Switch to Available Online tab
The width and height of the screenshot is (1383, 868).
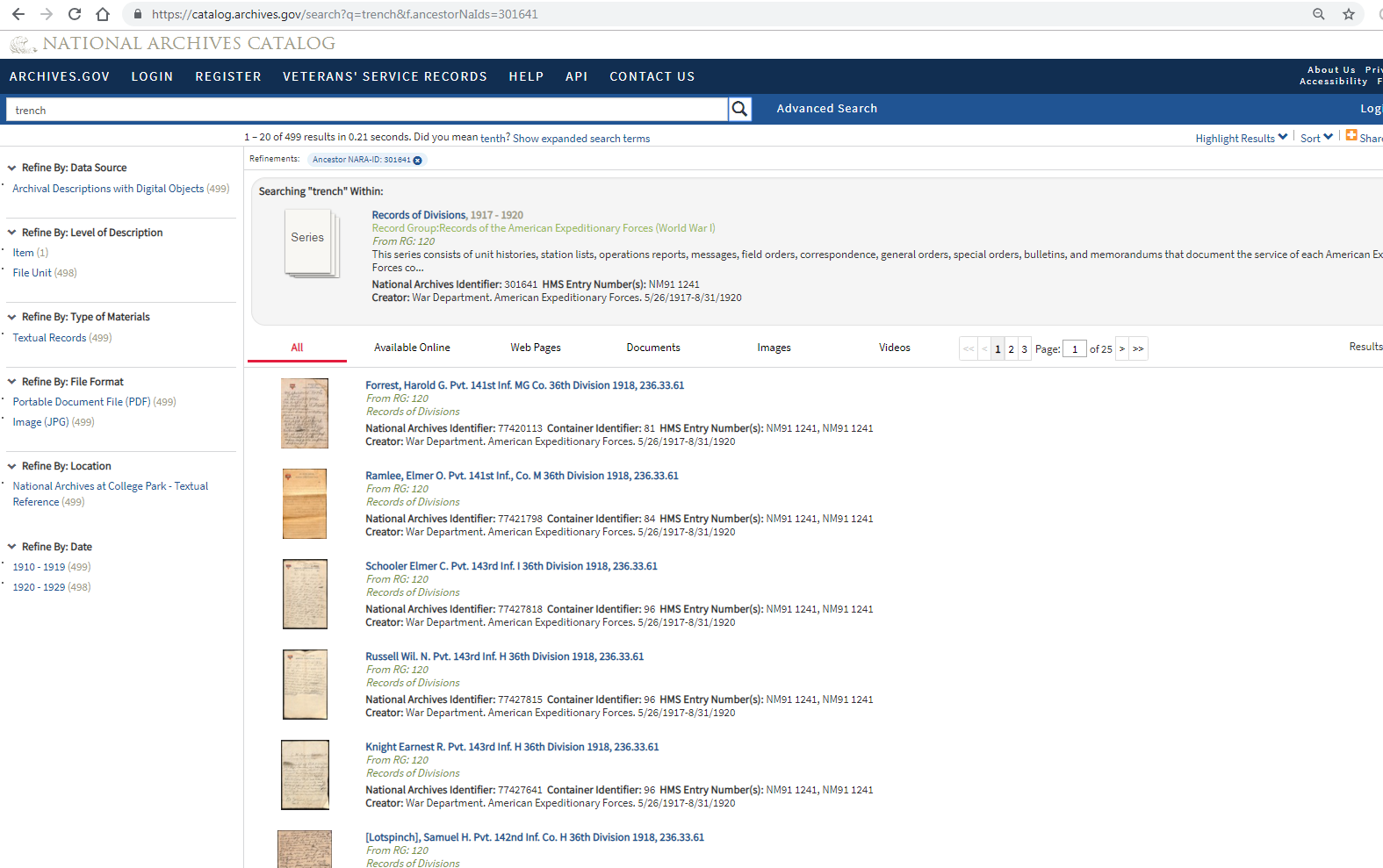pyautogui.click(x=412, y=348)
